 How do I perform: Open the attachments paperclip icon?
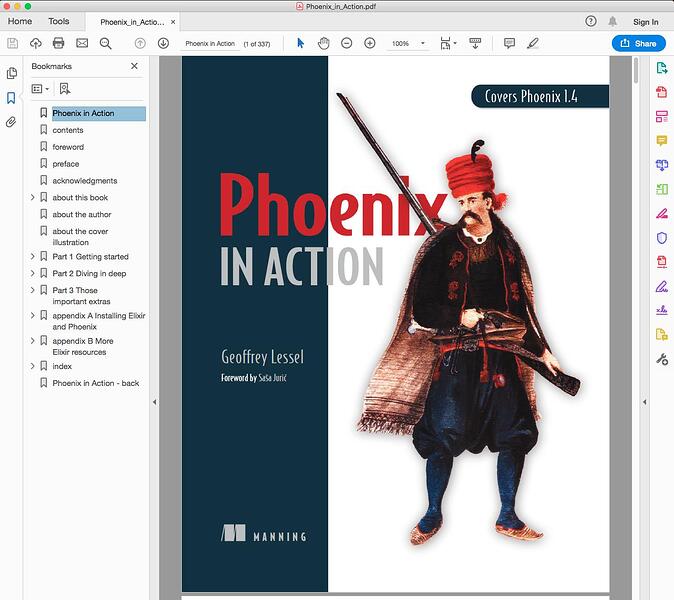[x=11, y=122]
